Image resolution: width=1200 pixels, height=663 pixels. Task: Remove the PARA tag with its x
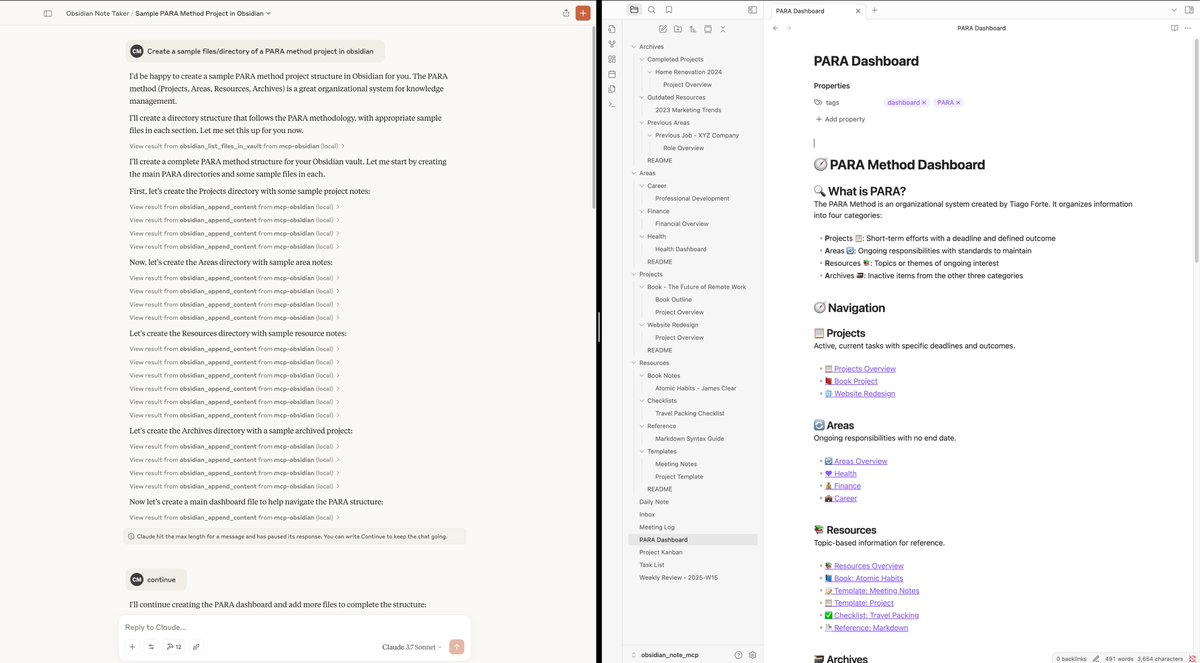957,102
